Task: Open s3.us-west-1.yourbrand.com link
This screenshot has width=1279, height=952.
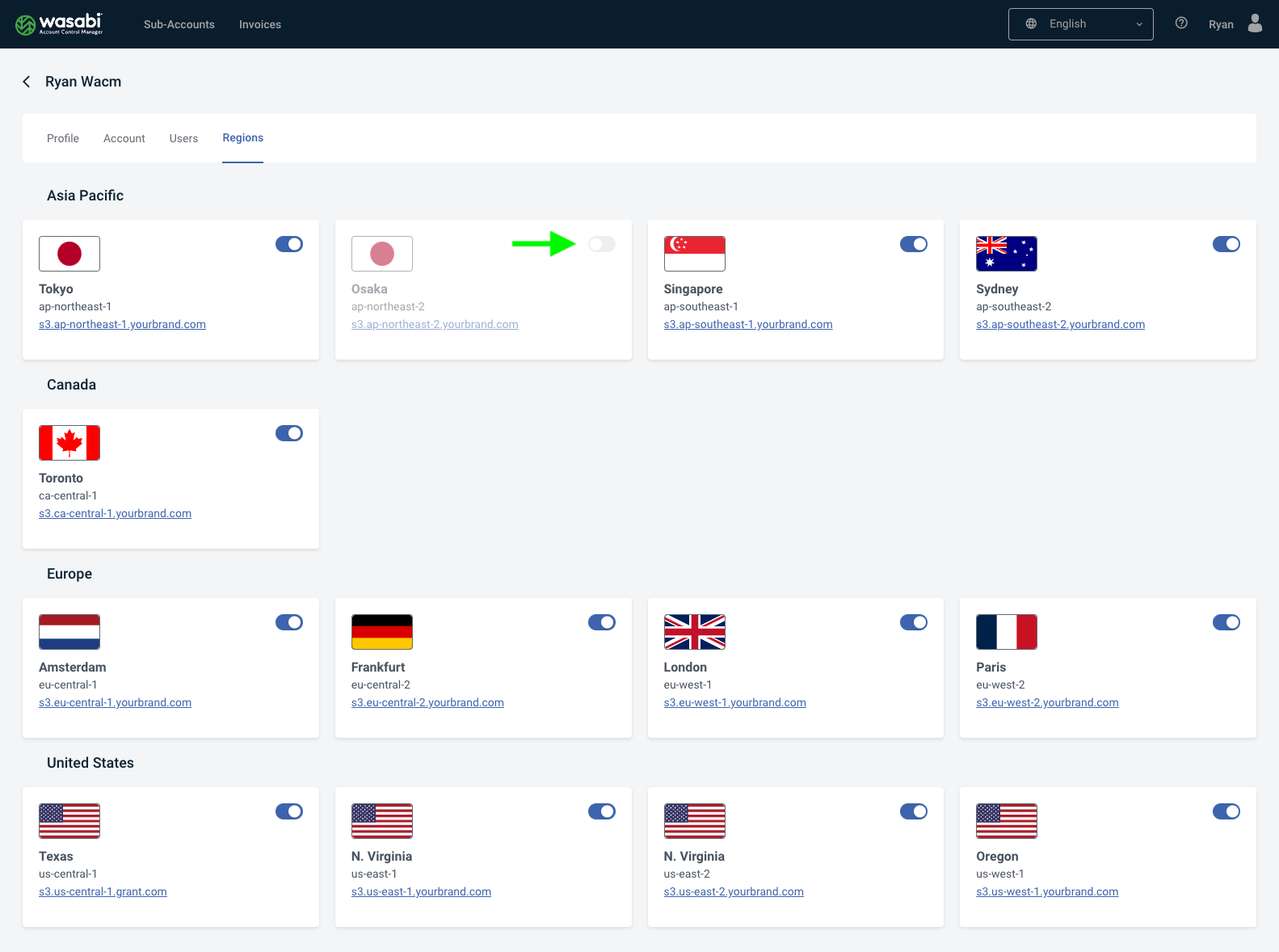Action: [1047, 891]
